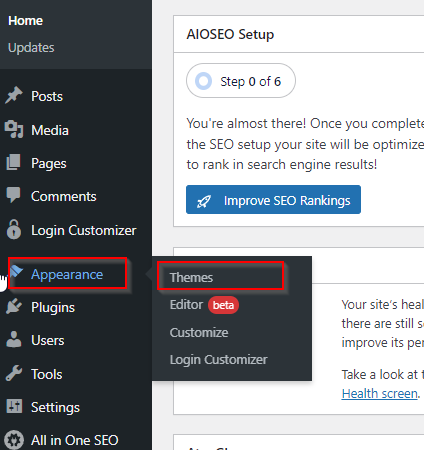The image size is (424, 450).
Task: Click the rocket icon on the SEO button
Action: click(x=204, y=201)
